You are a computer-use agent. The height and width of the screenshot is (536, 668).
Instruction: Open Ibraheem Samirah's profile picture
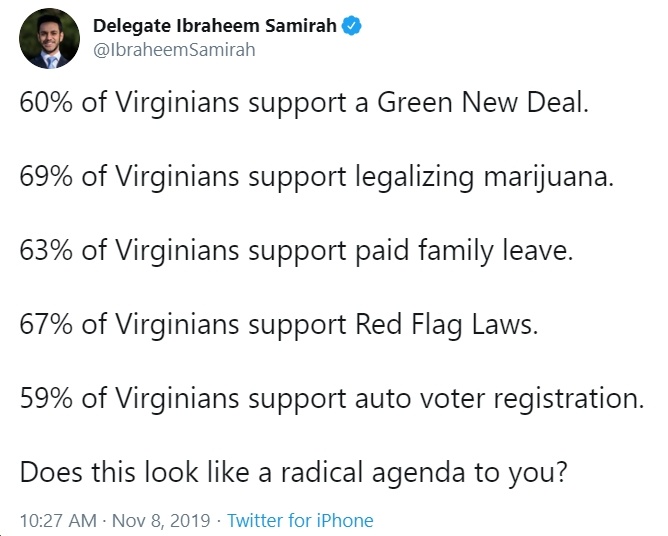pyautogui.click(x=49, y=38)
